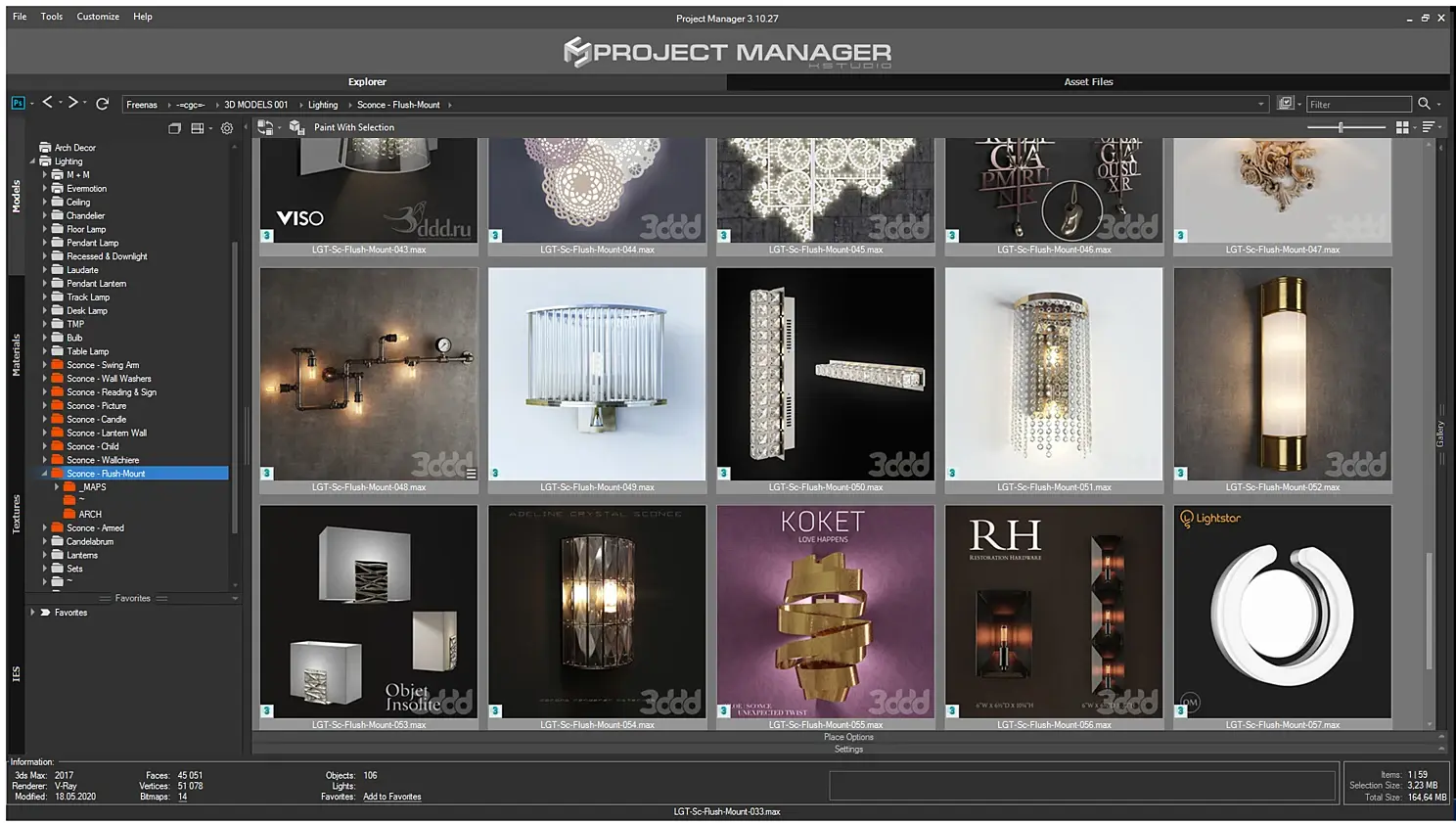
Task: Open the sort order icon
Action: (1429, 127)
